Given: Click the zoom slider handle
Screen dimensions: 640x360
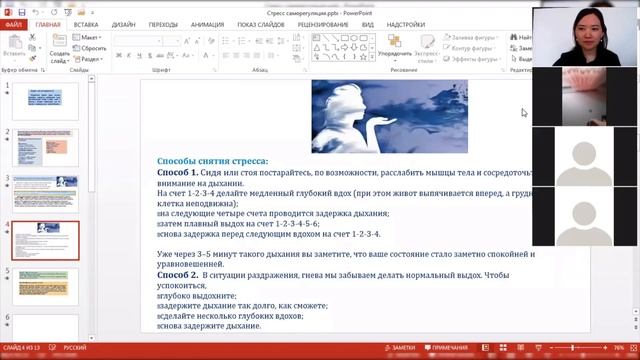Looking at the screenshot, I should (573, 348).
